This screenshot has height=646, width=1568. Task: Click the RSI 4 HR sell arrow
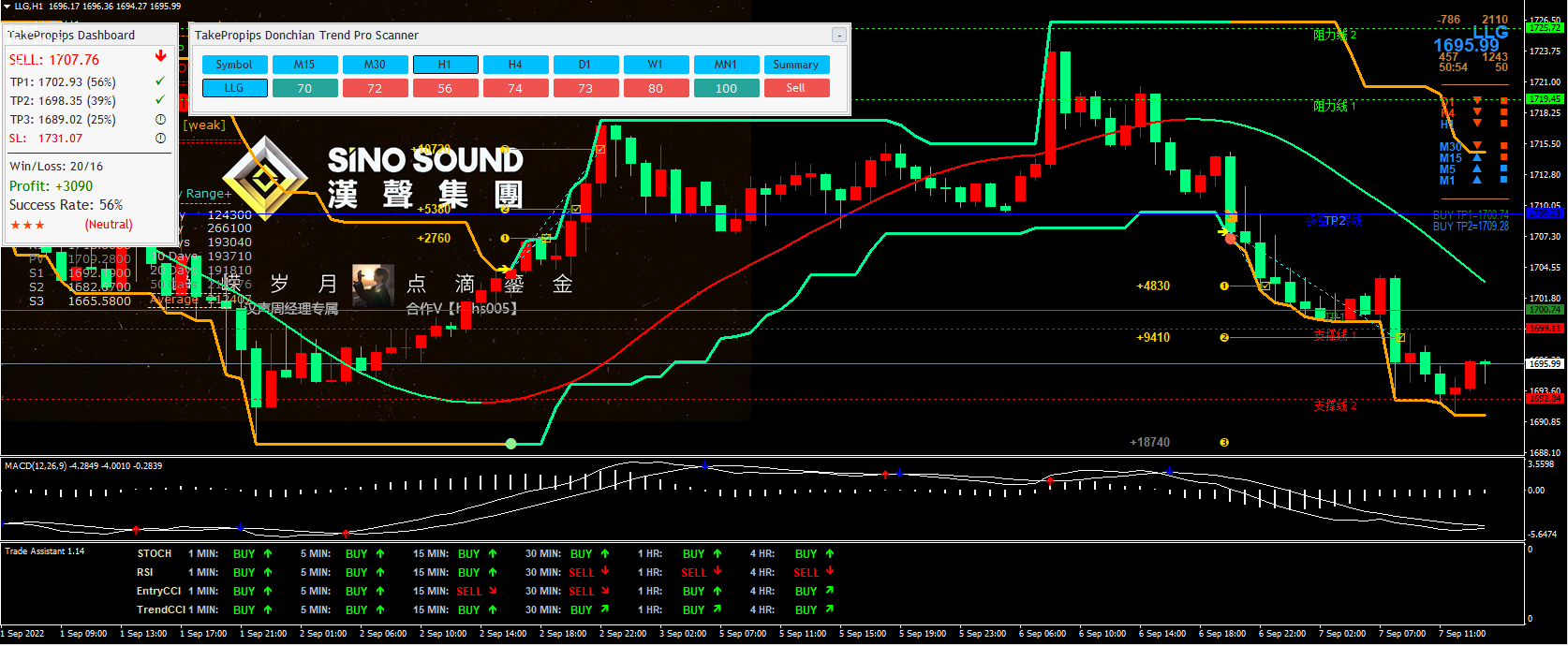coord(830,571)
